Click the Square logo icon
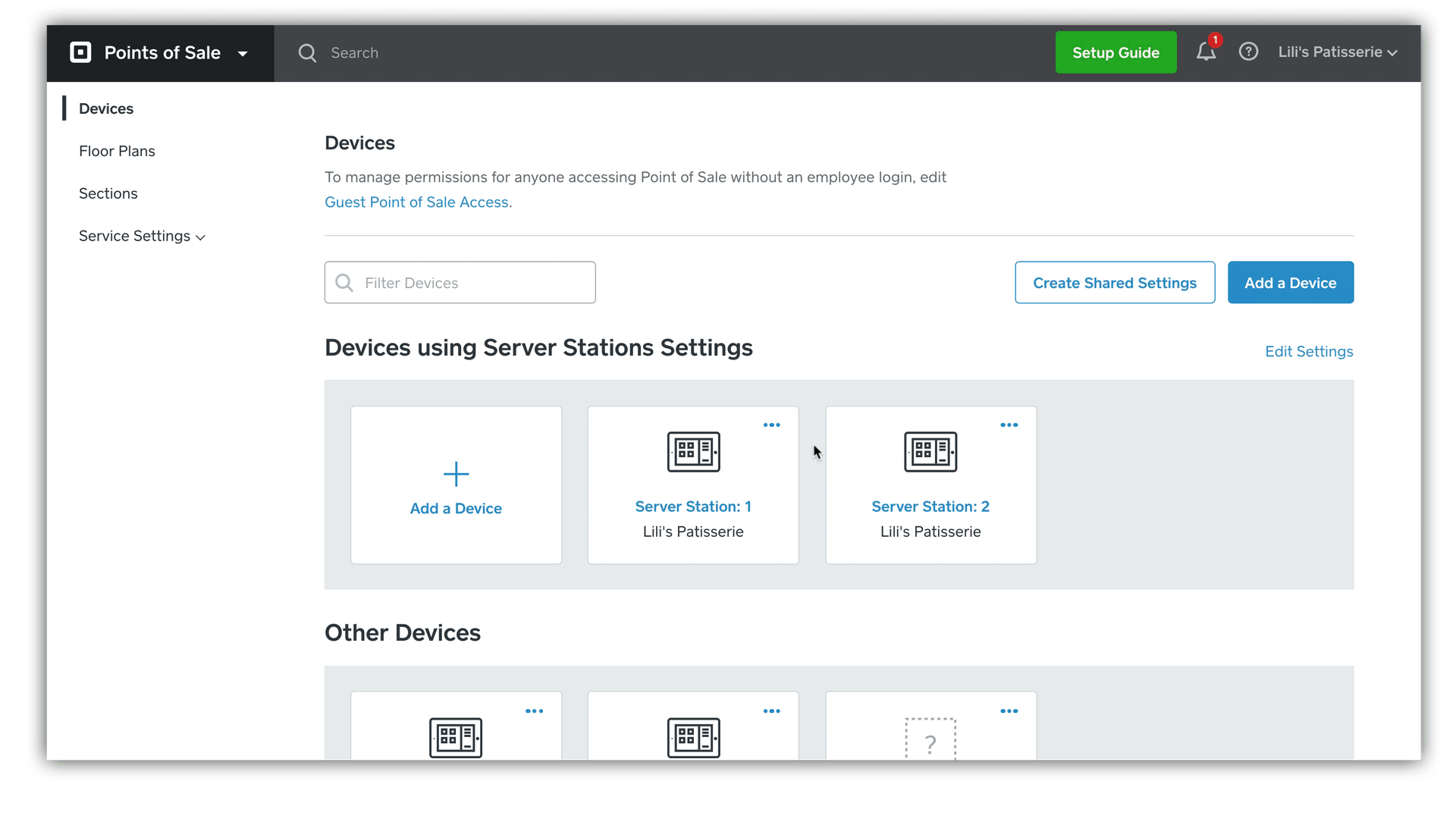 click(x=80, y=52)
